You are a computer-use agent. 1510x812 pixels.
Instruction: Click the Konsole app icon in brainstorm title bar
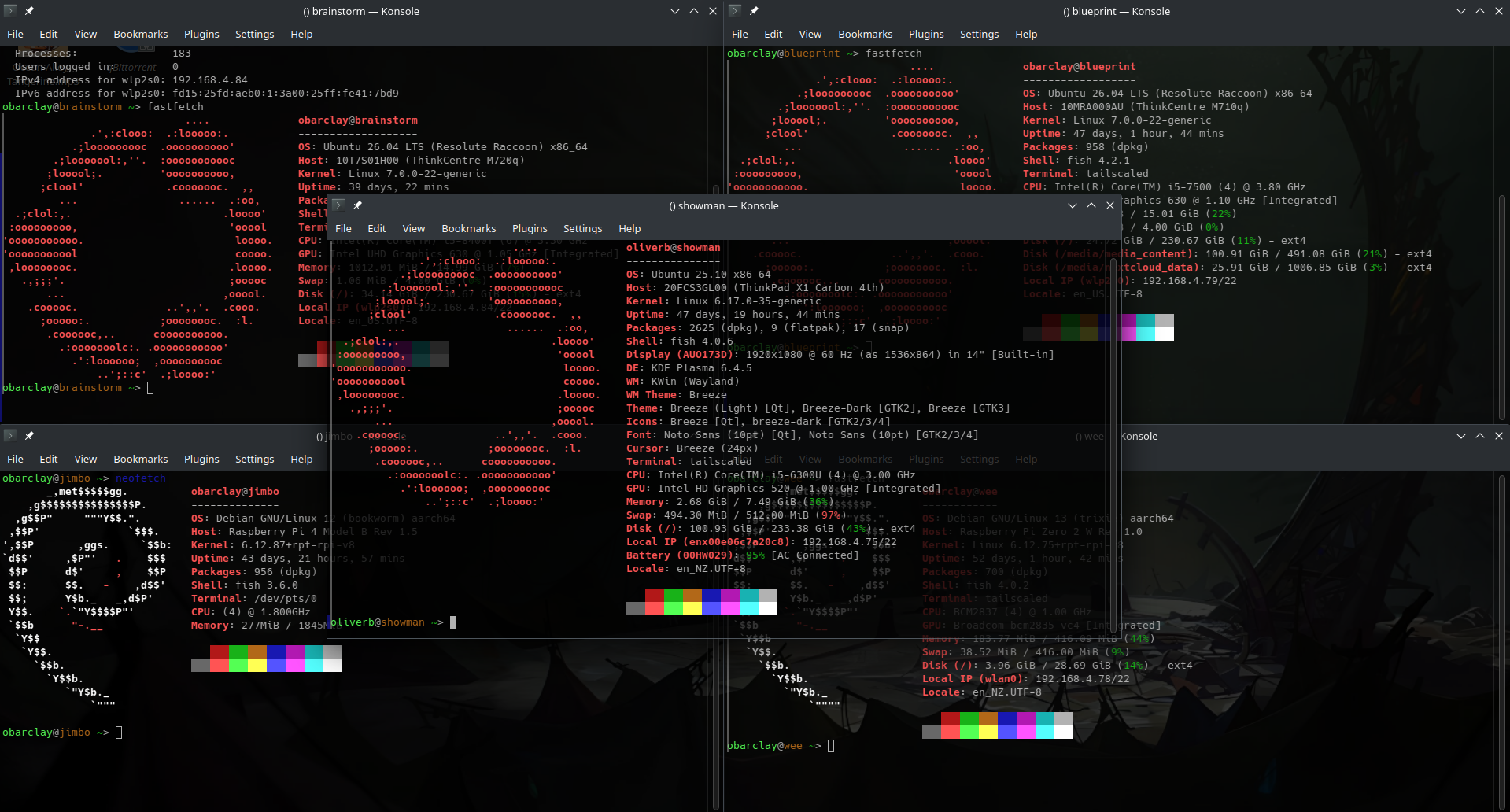click(10, 11)
